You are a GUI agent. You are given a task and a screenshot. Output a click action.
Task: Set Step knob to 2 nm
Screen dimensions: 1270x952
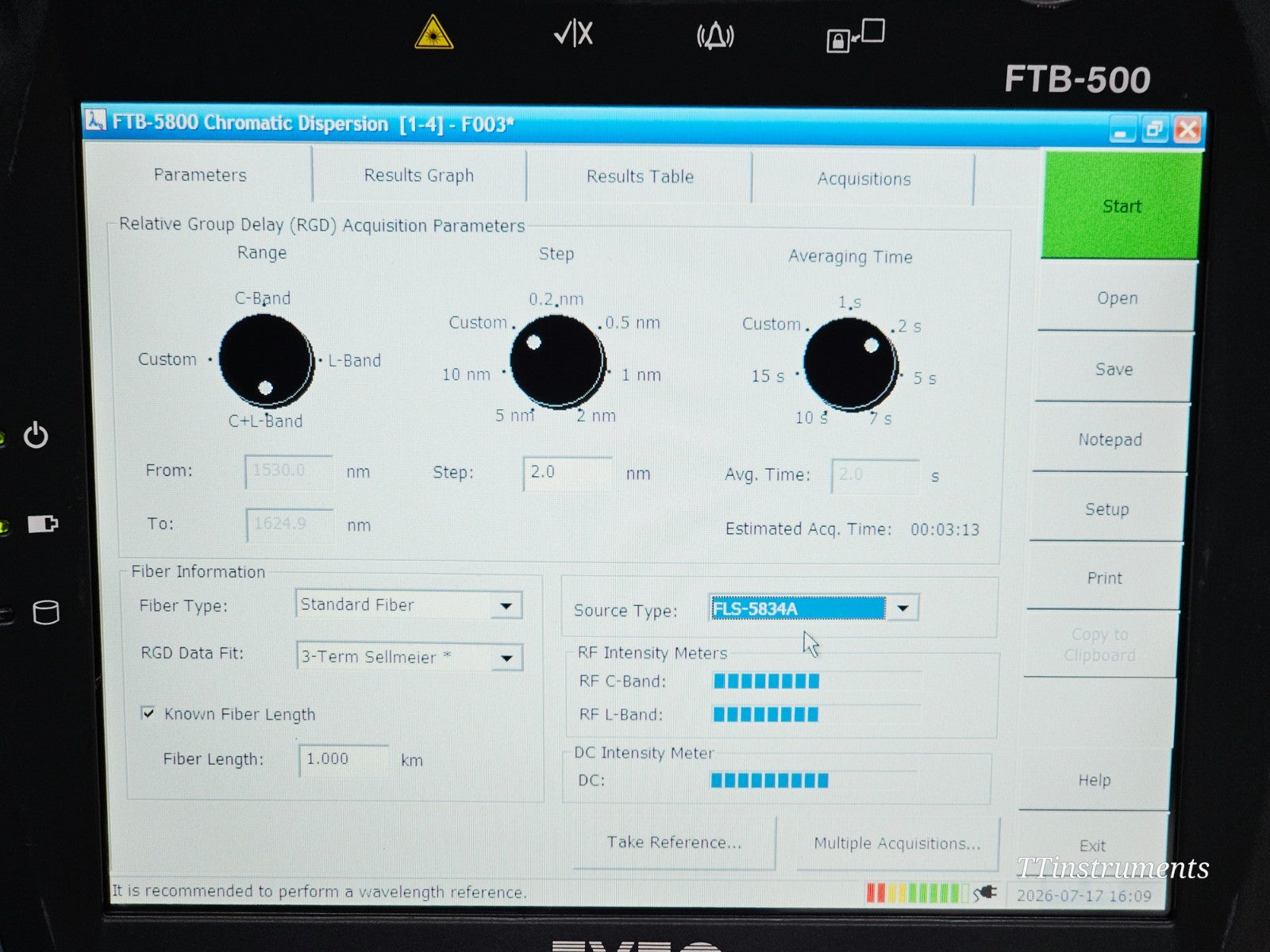click(x=596, y=416)
